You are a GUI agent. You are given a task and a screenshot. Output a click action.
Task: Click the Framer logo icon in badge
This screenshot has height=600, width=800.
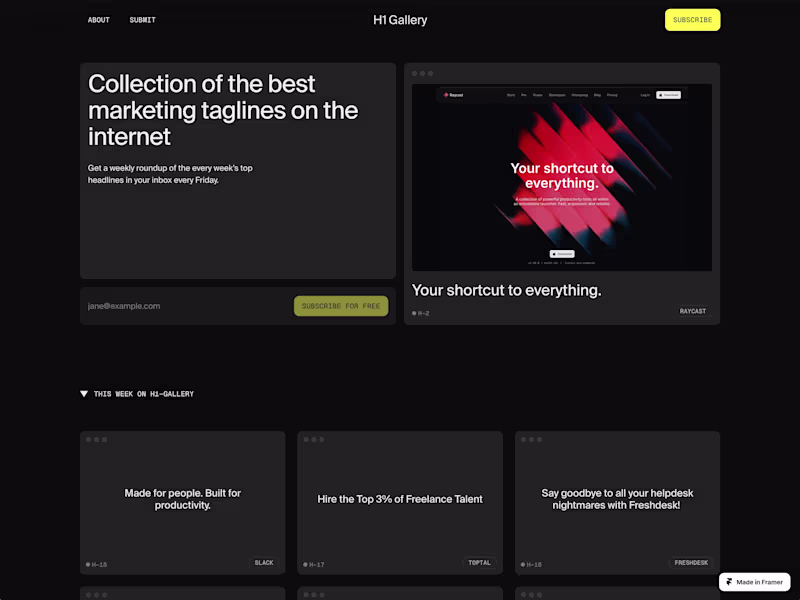point(730,582)
